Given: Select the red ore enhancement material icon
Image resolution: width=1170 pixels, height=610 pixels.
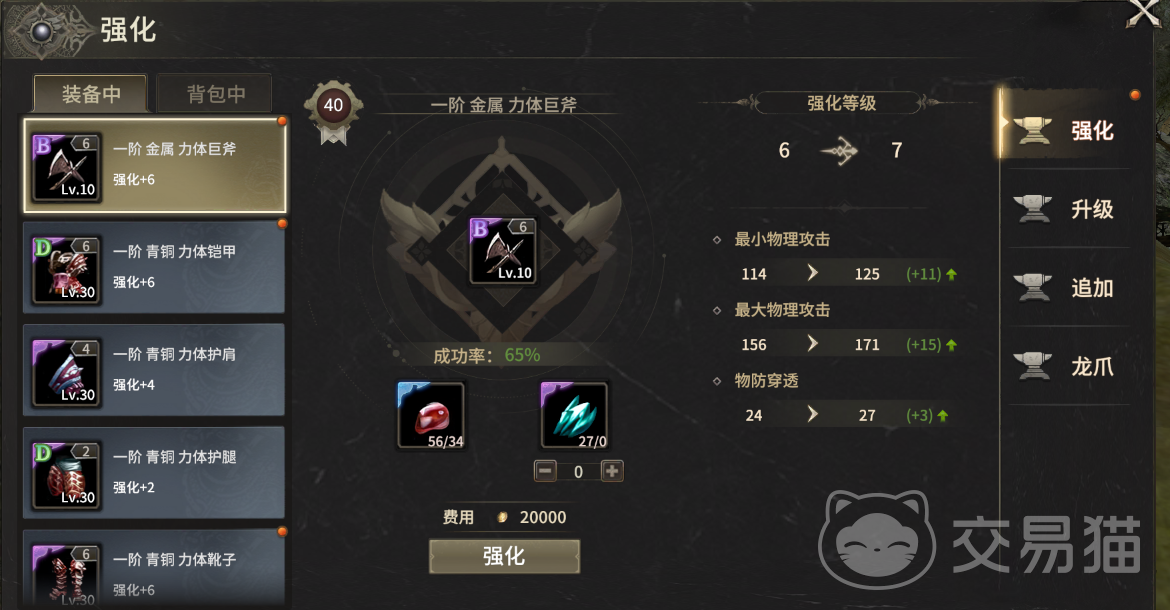Looking at the screenshot, I should tap(431, 415).
